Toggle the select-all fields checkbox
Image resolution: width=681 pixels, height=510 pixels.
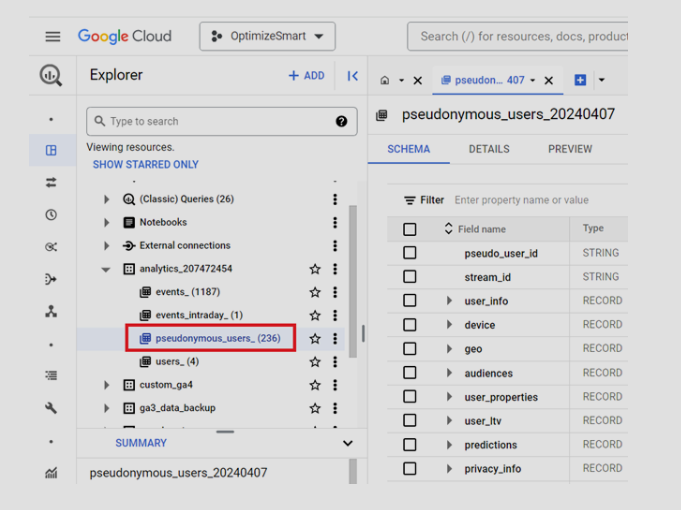[410, 229]
